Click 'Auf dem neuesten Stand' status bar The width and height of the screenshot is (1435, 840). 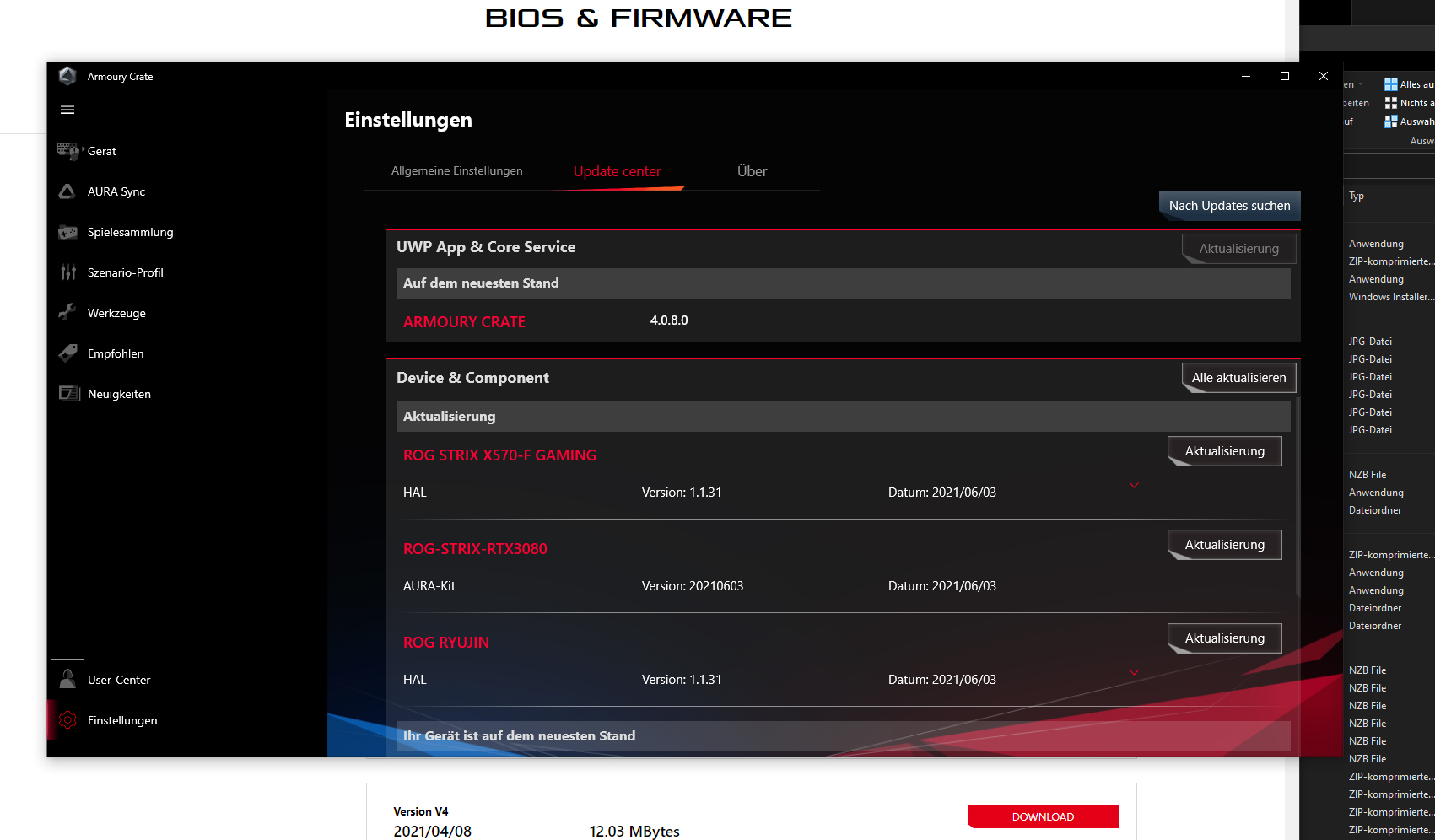tap(844, 283)
